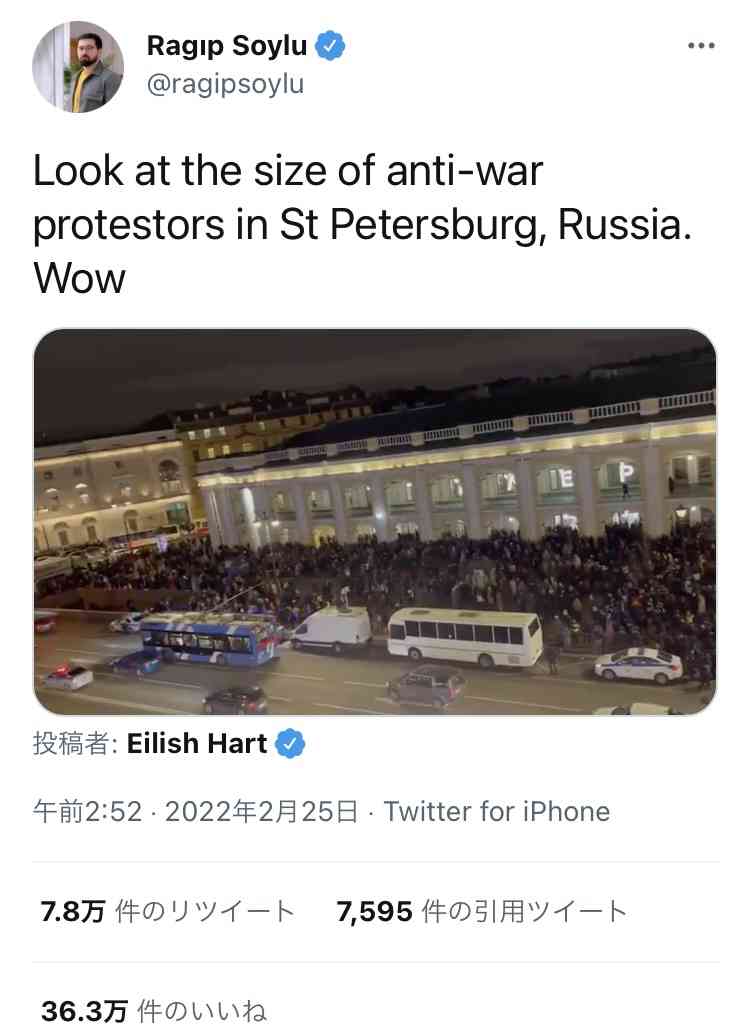Image resolution: width=750 pixels, height=1025 pixels.
Task: Open the @ragipsoylu handle
Action: pos(226,84)
